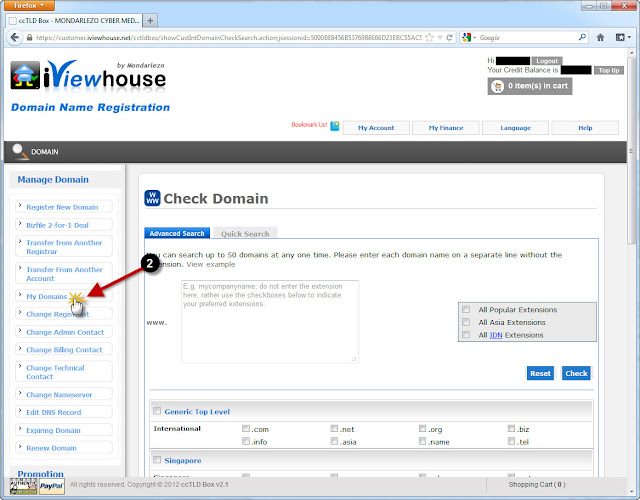Click the shopping cart icon

[x=498, y=86]
